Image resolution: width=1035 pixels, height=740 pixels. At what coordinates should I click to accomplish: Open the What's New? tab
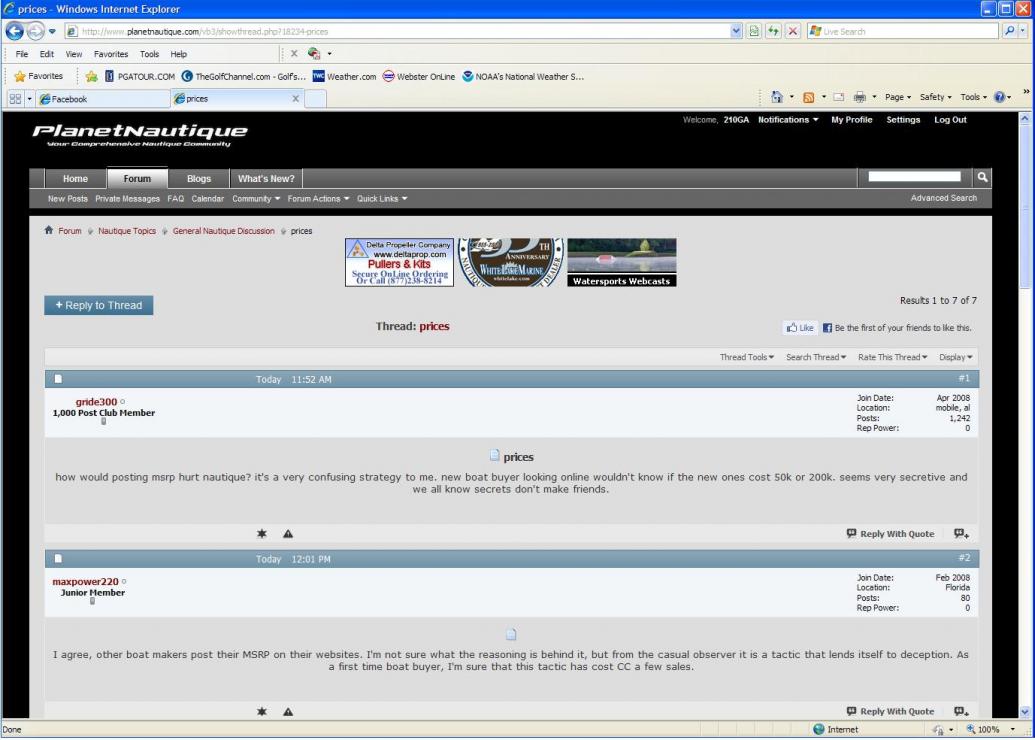point(266,179)
